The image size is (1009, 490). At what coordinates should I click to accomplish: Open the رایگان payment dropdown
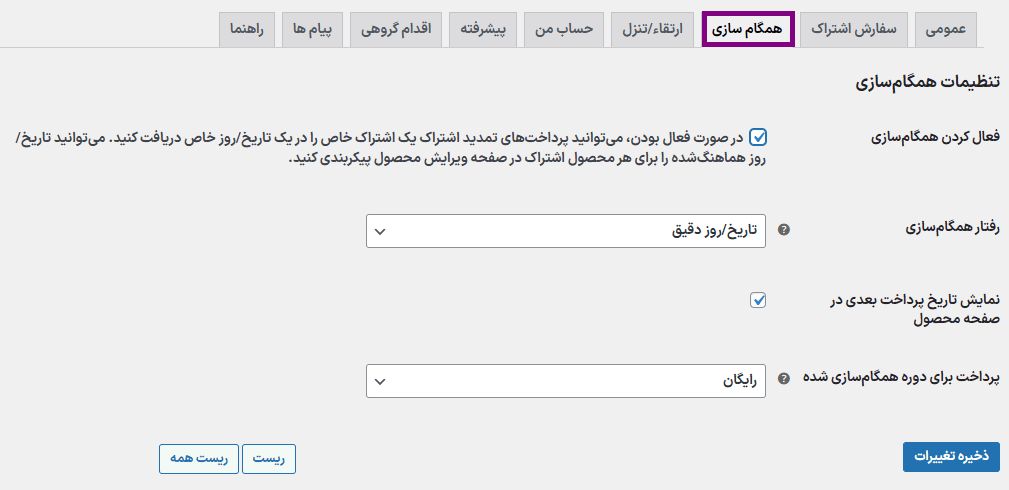(x=566, y=381)
